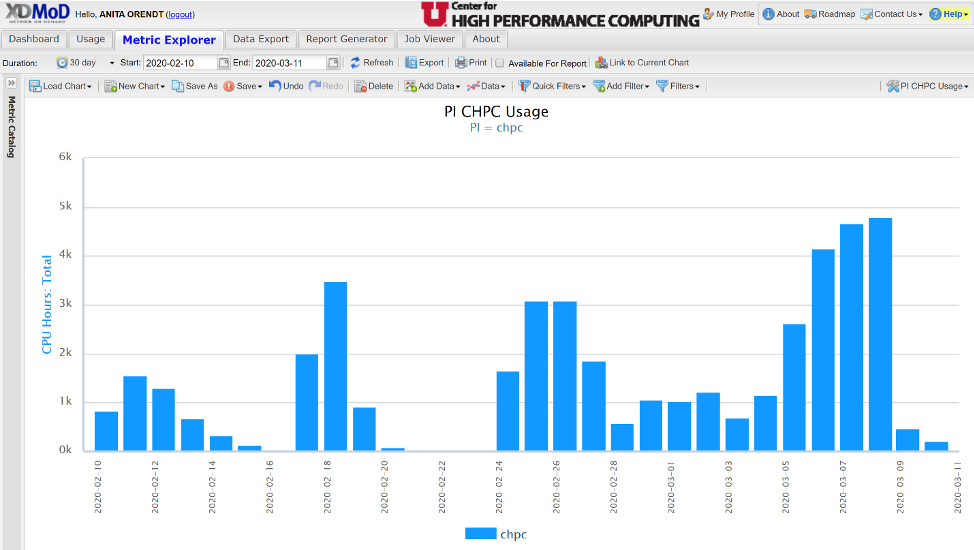
Task: Click the logout link
Action: 180,15
